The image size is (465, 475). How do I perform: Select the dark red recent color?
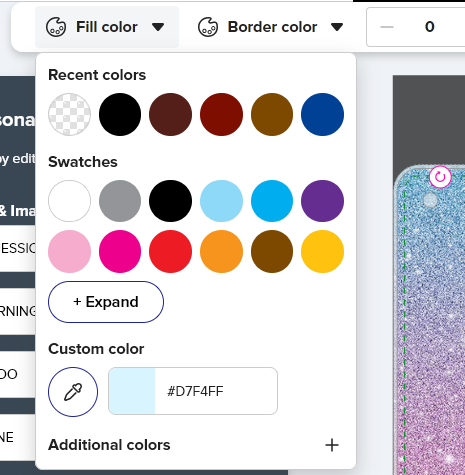[x=221, y=114]
